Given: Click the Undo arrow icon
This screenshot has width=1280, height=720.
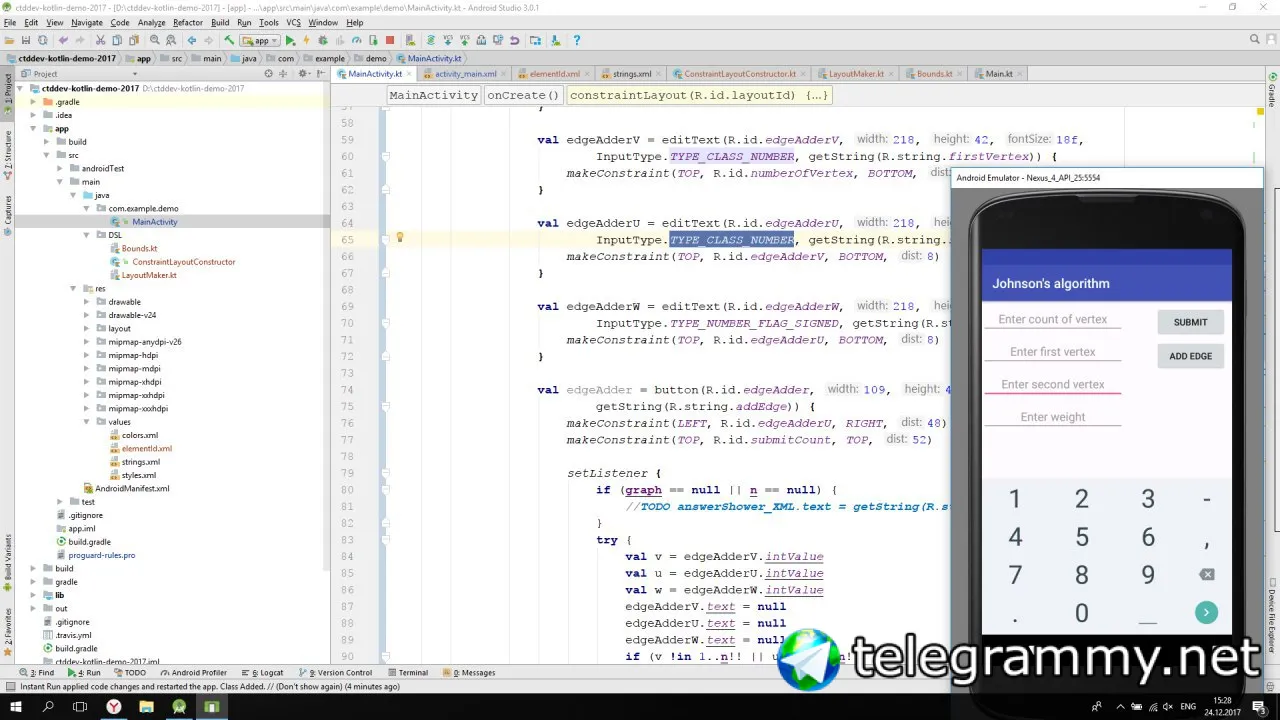Looking at the screenshot, I should [x=63, y=41].
